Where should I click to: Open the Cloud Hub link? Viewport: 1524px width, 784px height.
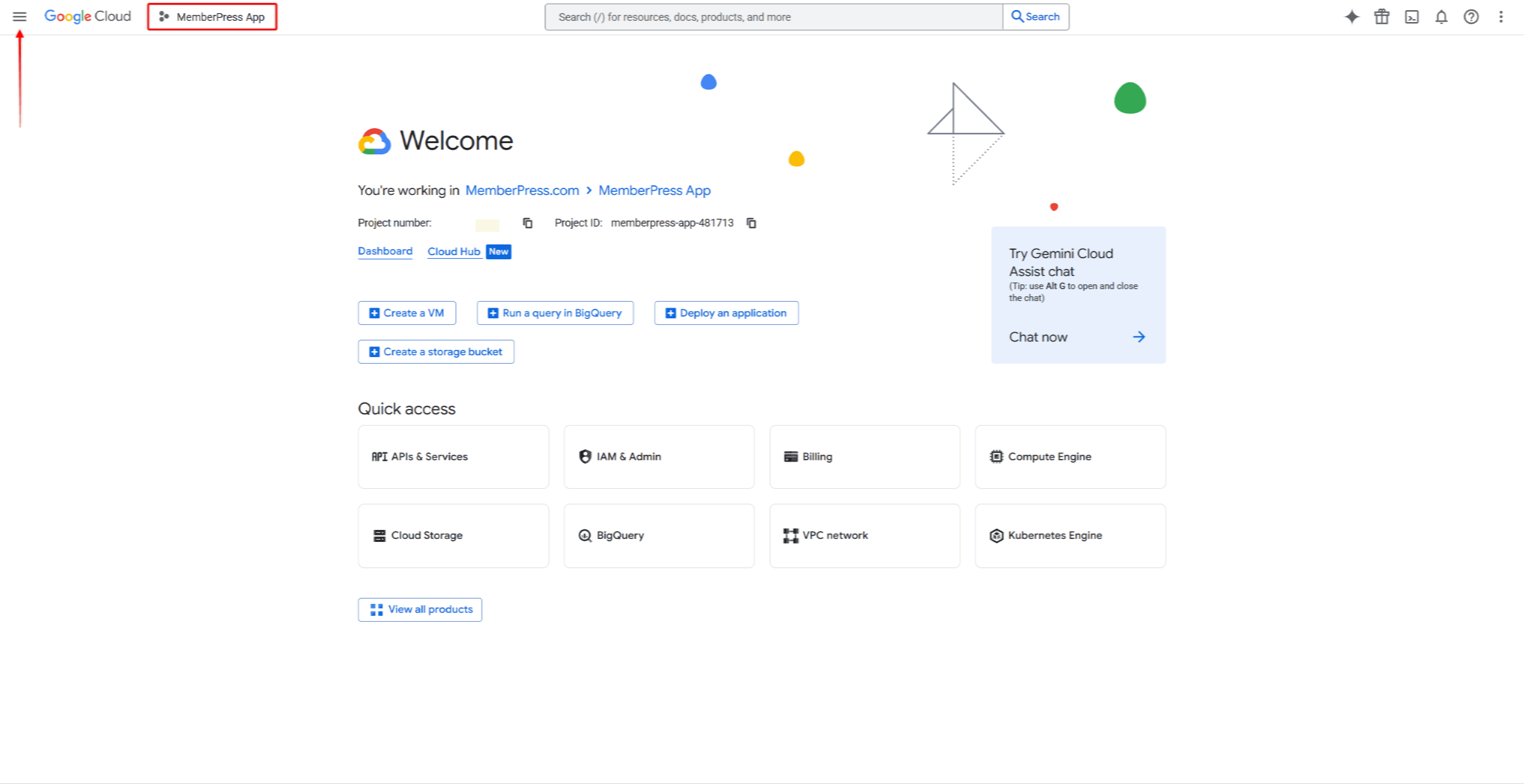pos(454,252)
